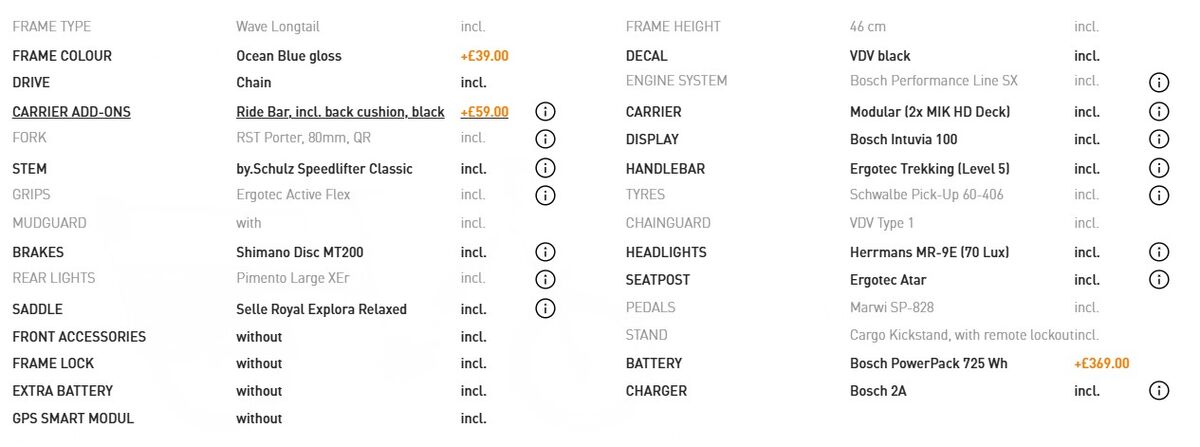
Task: View Bosch 2A charger info icon
Action: click(x=1159, y=391)
